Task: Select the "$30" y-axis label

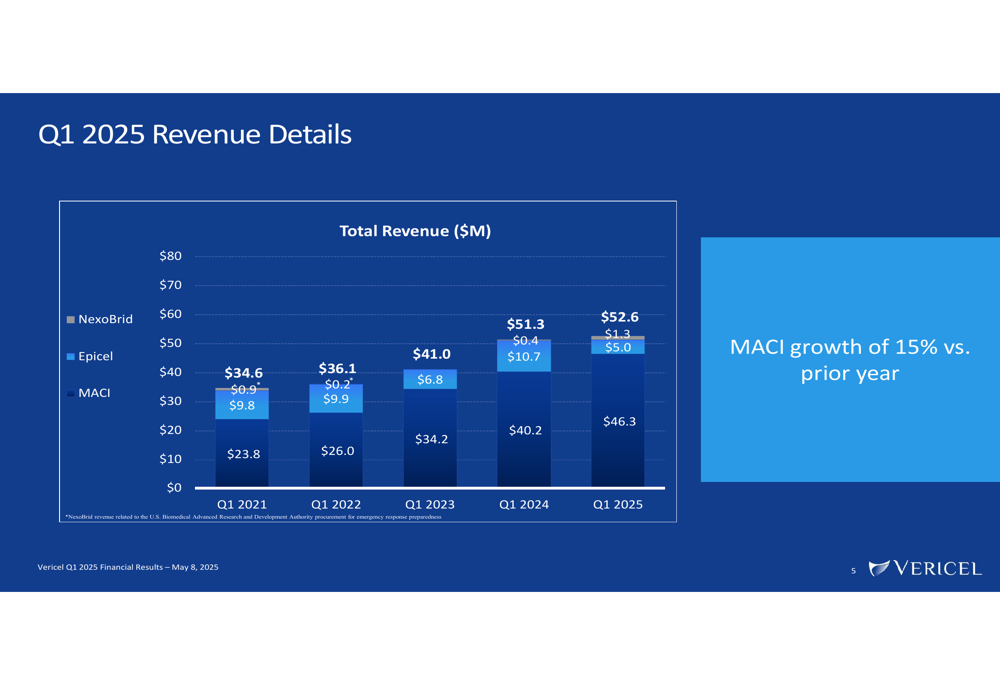Action: coord(170,401)
